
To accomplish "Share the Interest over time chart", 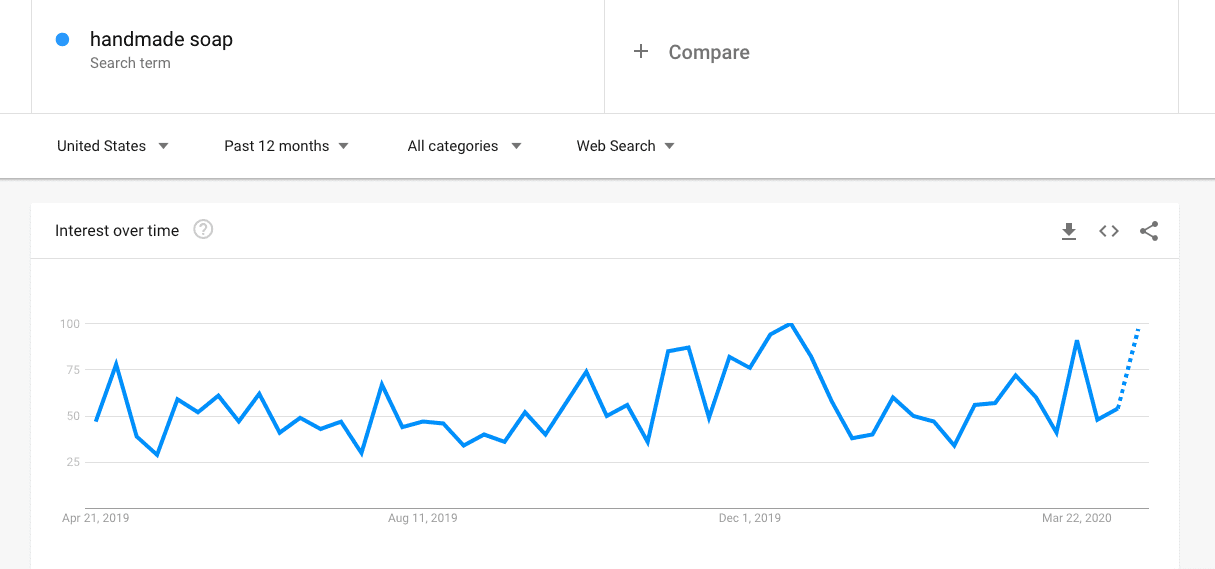I will pyautogui.click(x=1149, y=231).
